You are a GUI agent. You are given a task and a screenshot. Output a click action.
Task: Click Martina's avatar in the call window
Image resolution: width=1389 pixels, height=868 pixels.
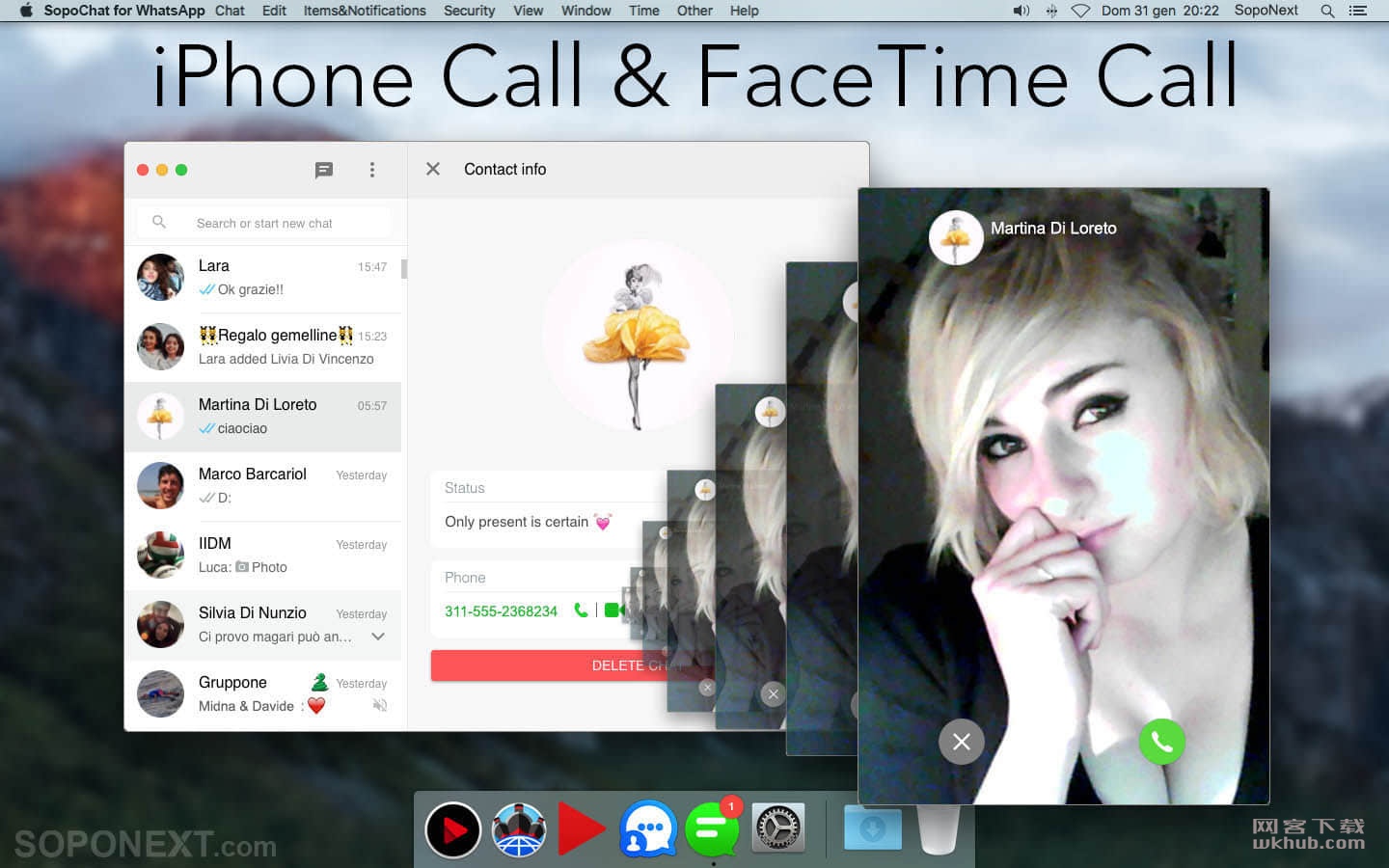tap(956, 237)
